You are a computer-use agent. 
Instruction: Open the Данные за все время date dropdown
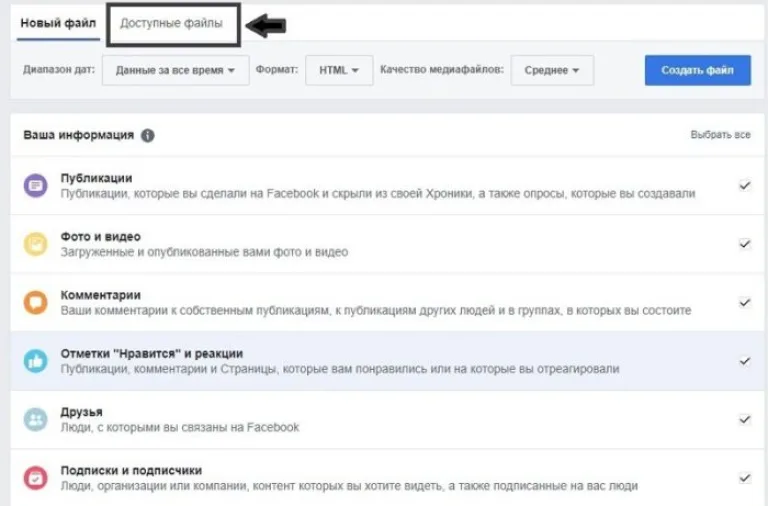175,70
